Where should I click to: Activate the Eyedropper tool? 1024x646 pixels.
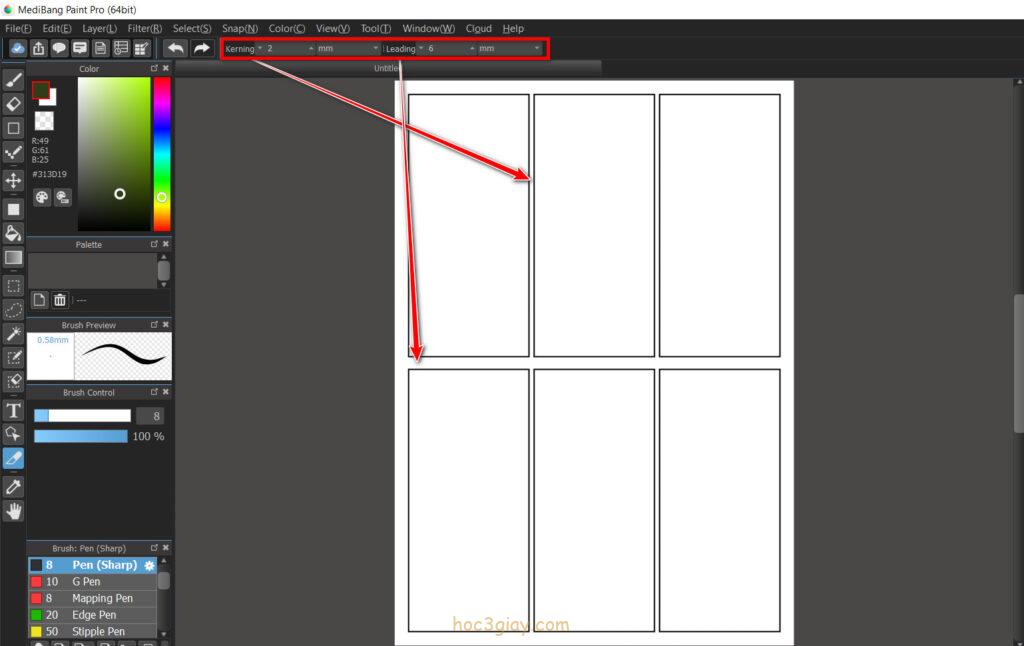(x=14, y=486)
